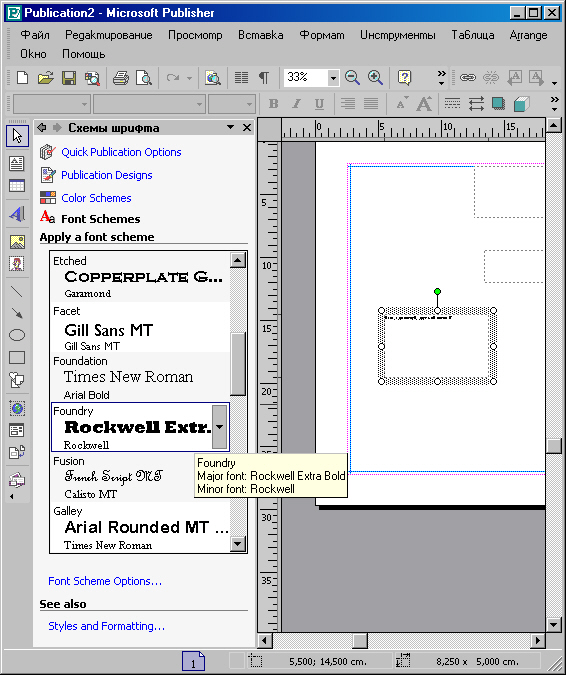Open the Design Gallery Object tool

(17, 480)
